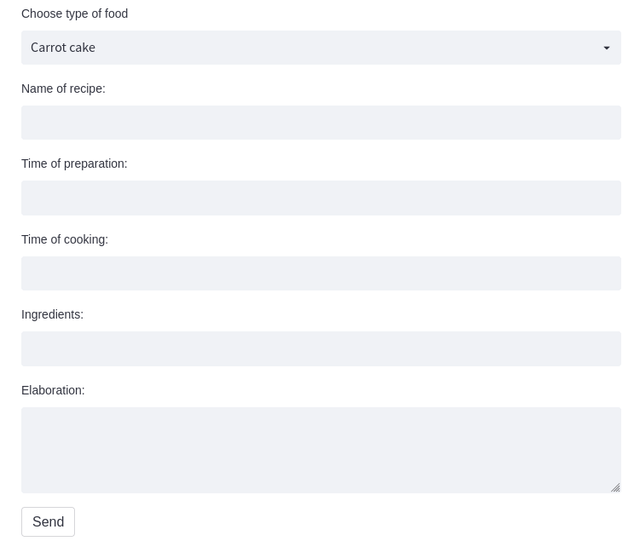This screenshot has height=546, width=640.
Task: Expand the food type list via caret icon
Action: tap(607, 48)
